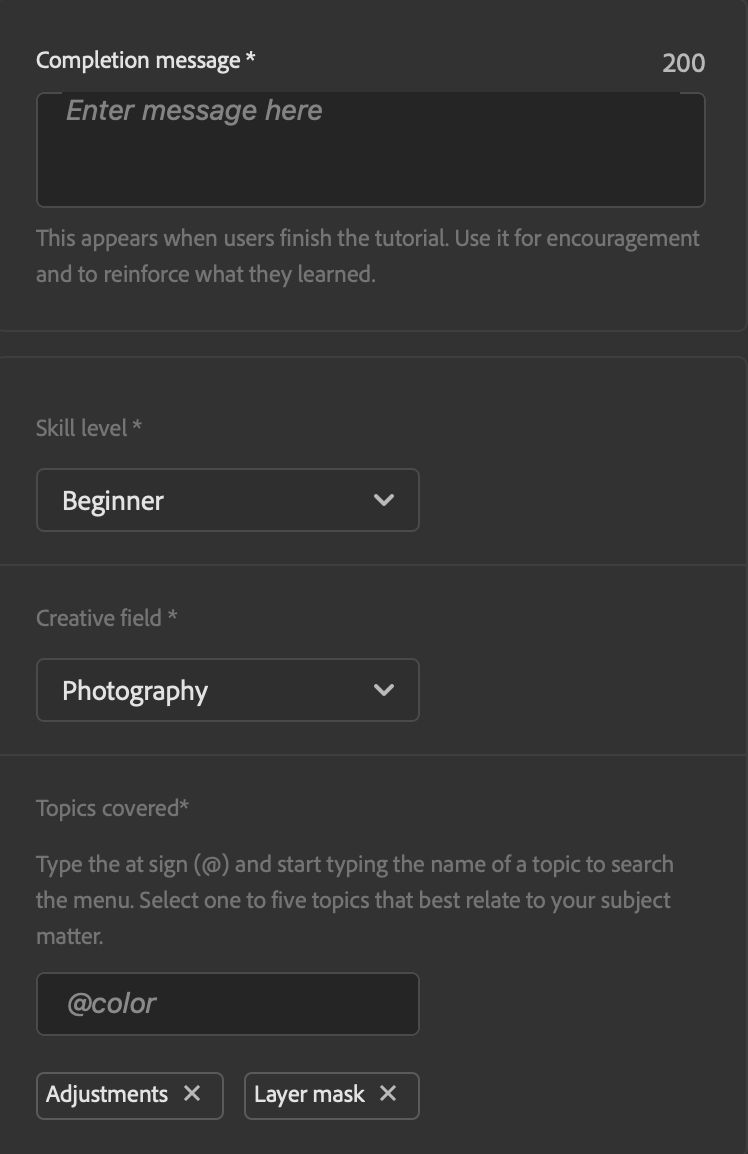Remove the Adjustments topic tag

coord(192,1094)
